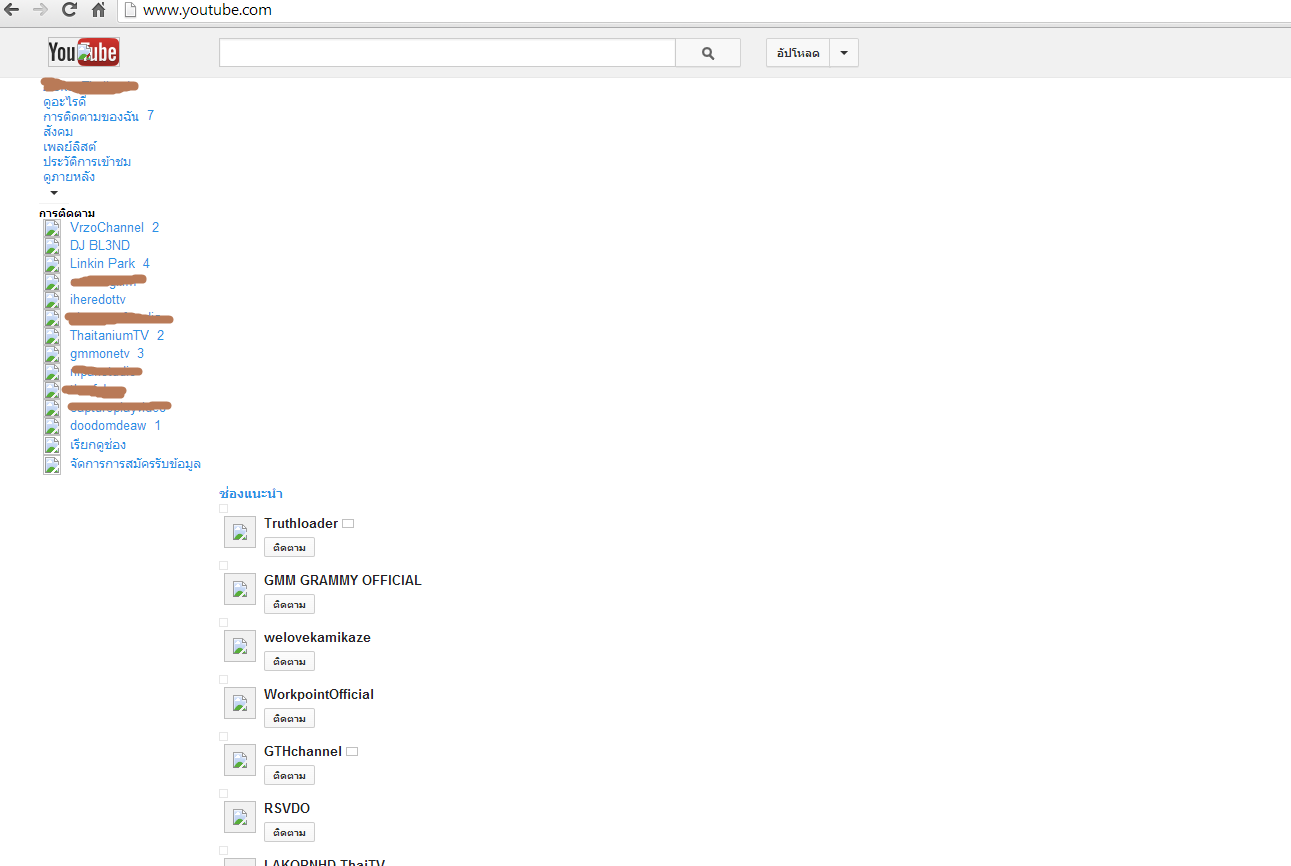Click the icon beside VrzoChannel
The height and width of the screenshot is (866, 1291).
[x=52, y=228]
